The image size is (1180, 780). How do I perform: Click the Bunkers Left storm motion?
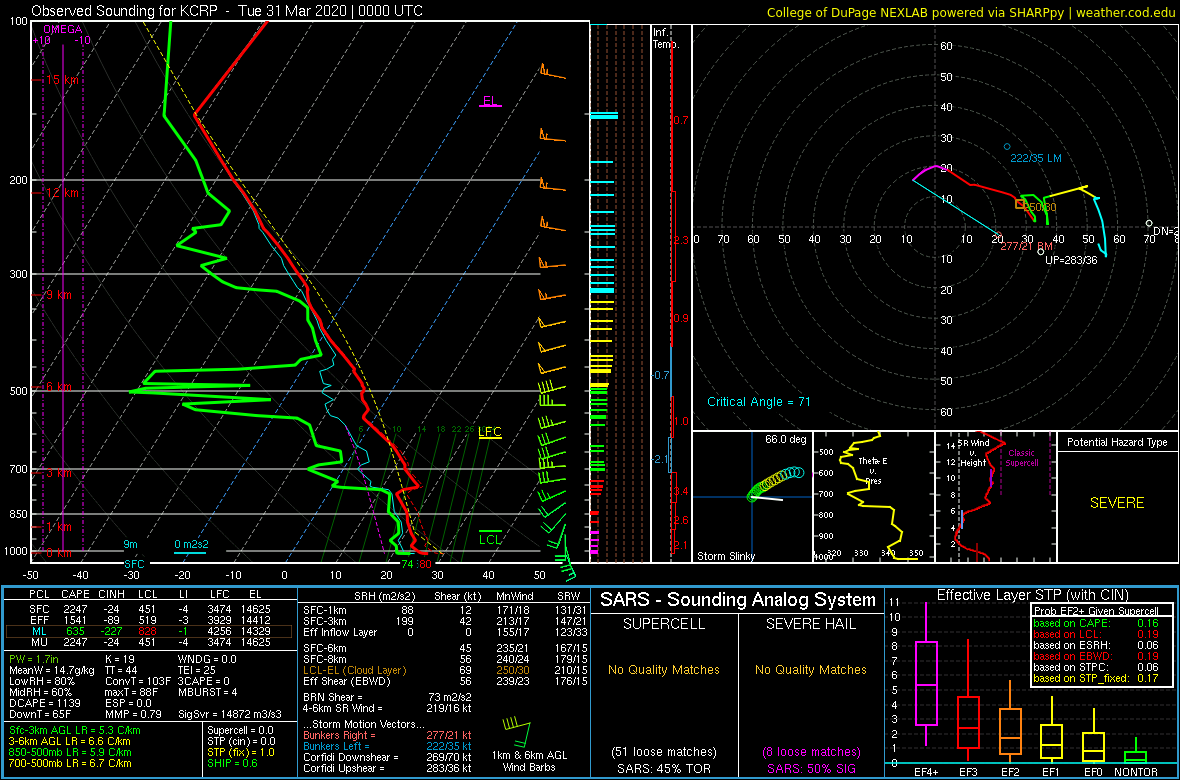click(x=388, y=745)
